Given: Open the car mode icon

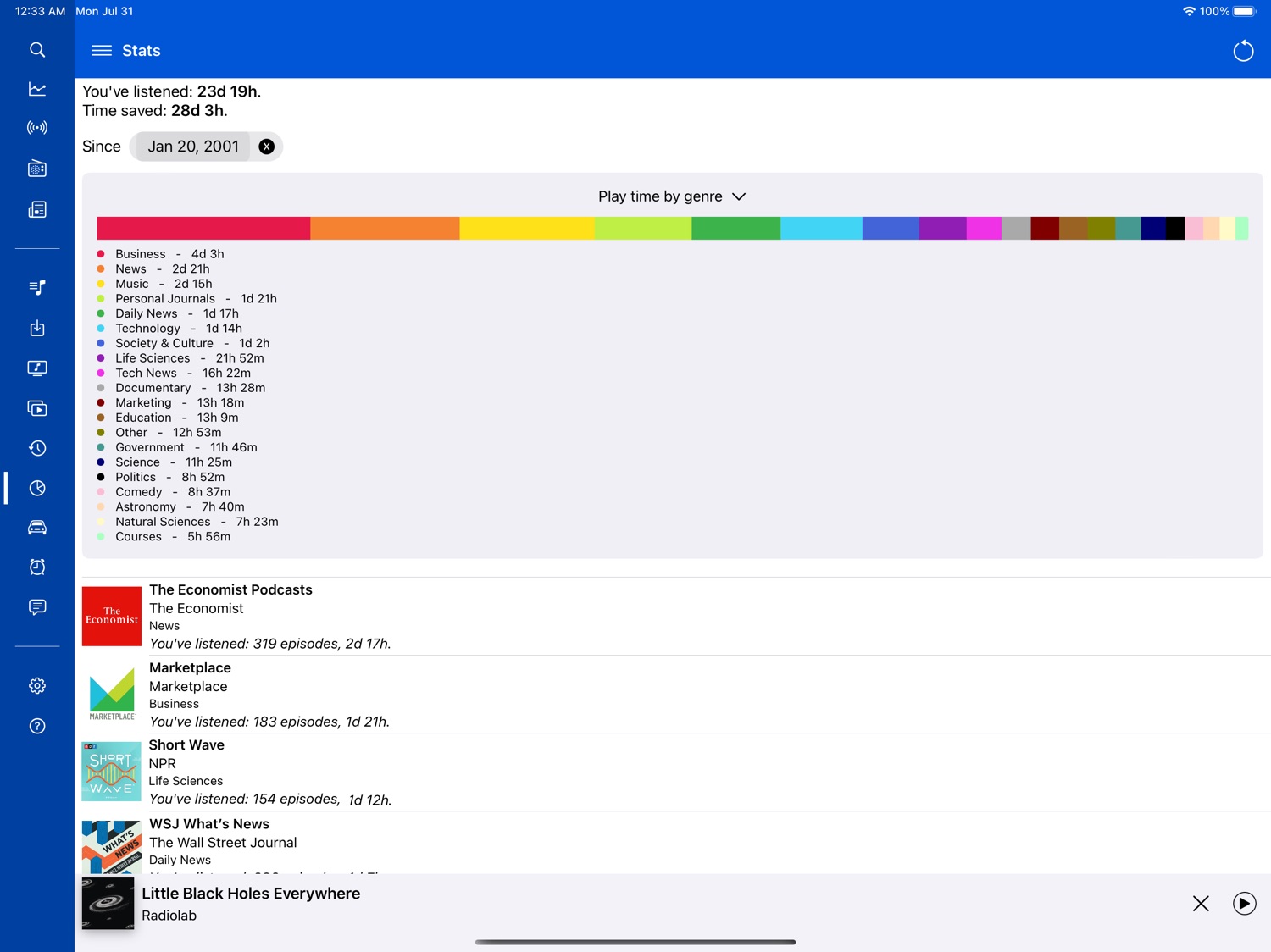Looking at the screenshot, I should click(x=37, y=528).
